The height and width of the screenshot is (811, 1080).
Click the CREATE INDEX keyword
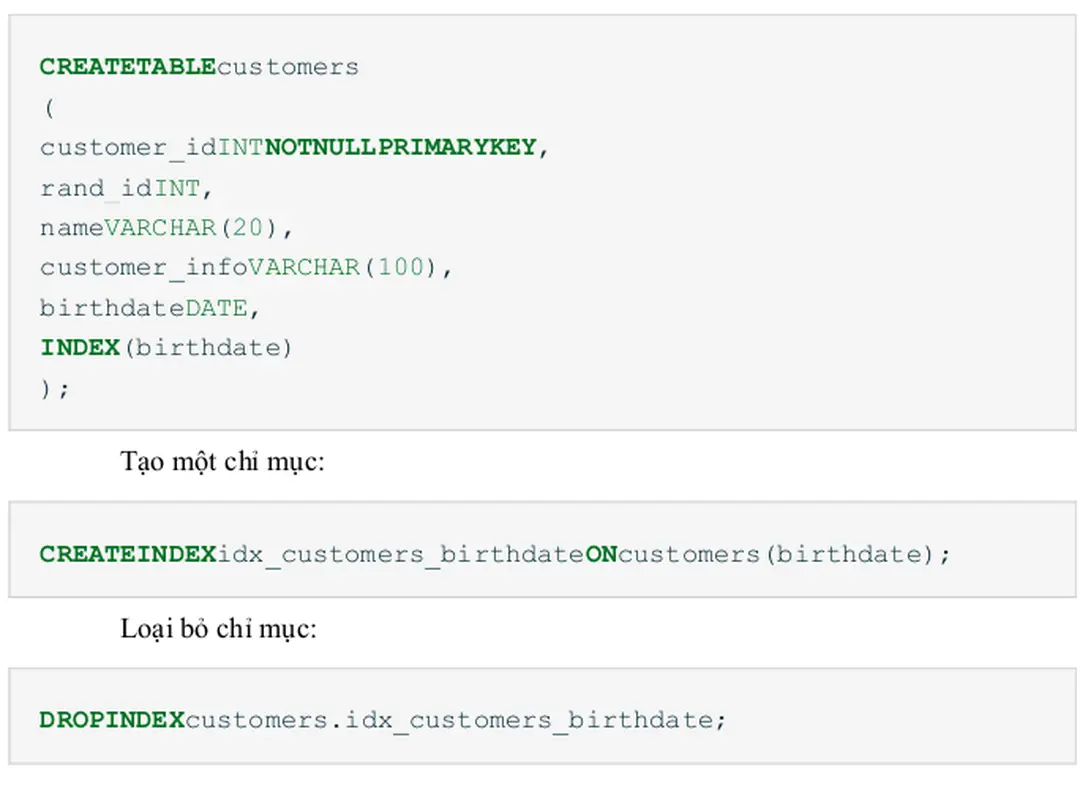click(127, 554)
